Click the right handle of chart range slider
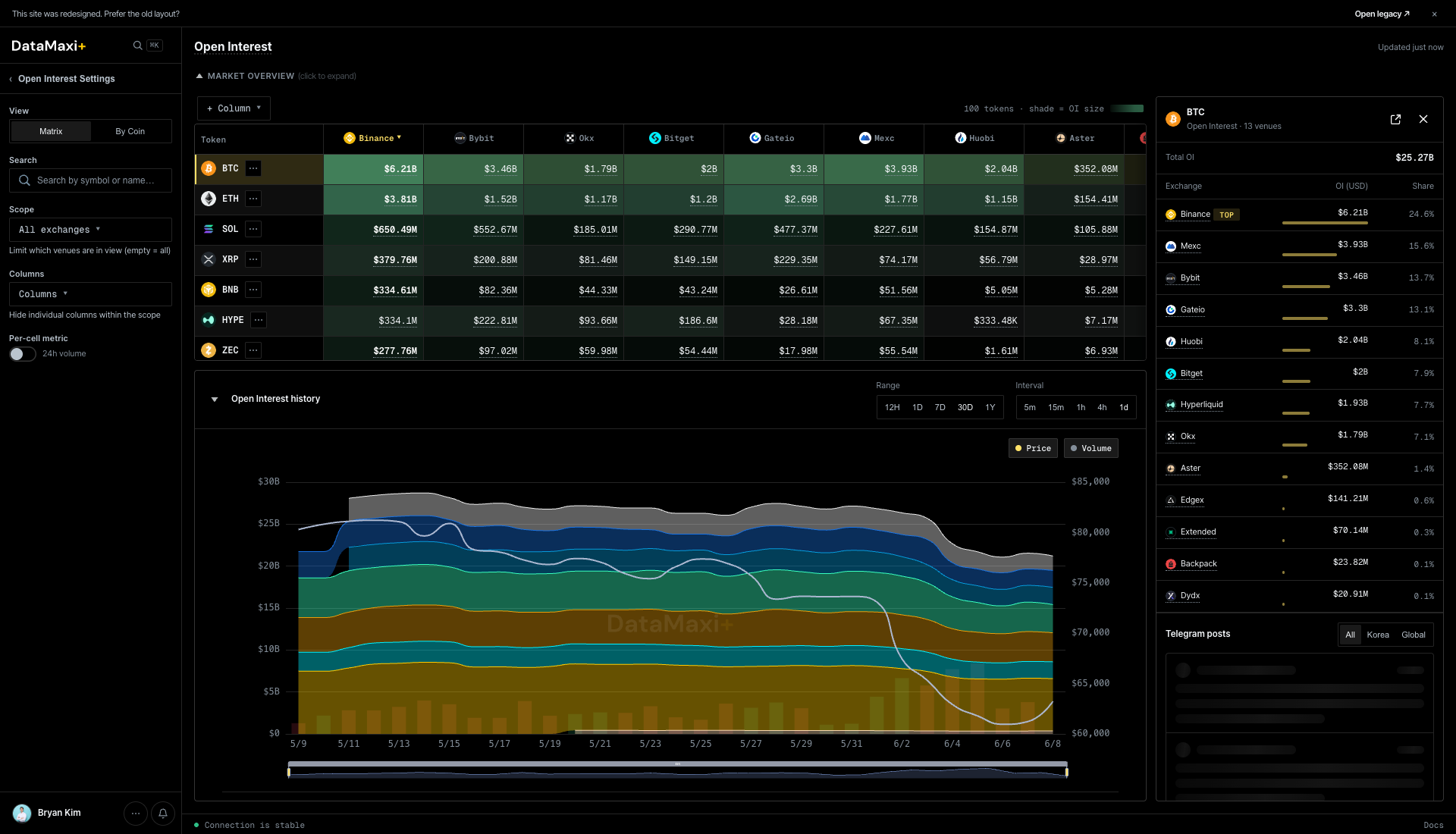The image size is (1456, 834). pyautogui.click(x=1067, y=772)
